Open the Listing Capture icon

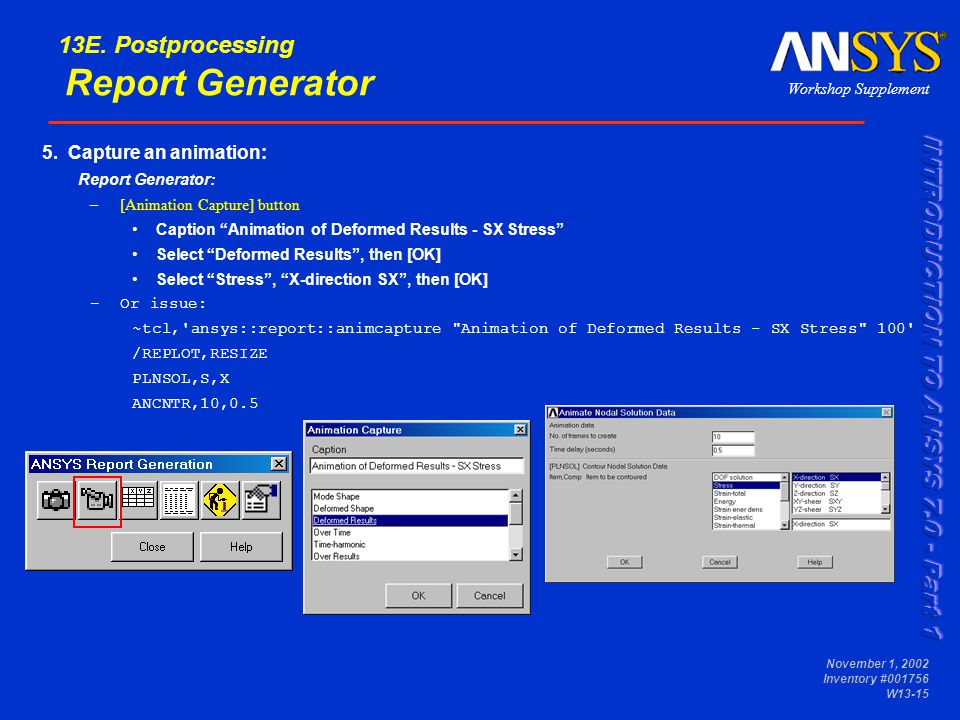pyautogui.click(x=179, y=501)
